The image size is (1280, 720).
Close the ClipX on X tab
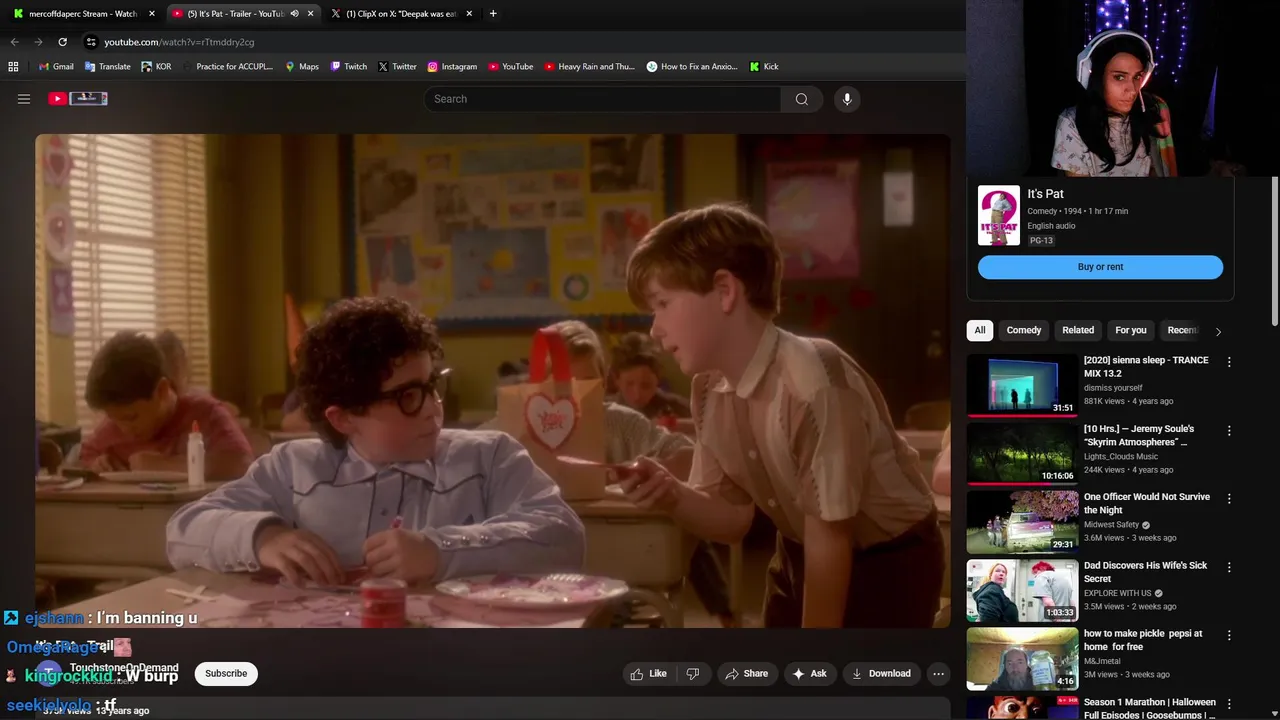pyautogui.click(x=469, y=14)
